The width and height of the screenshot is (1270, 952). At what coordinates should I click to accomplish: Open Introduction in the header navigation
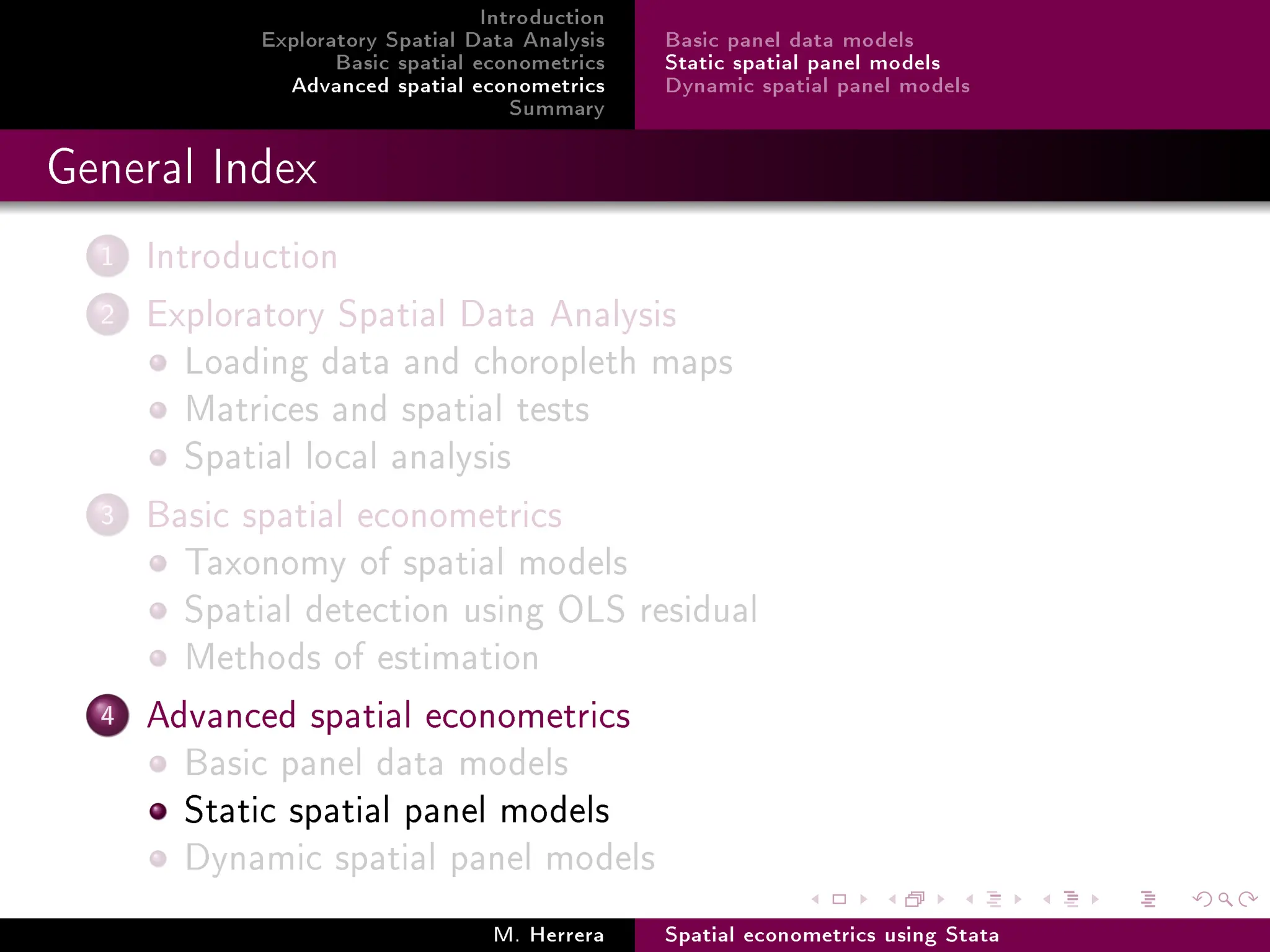[542, 17]
